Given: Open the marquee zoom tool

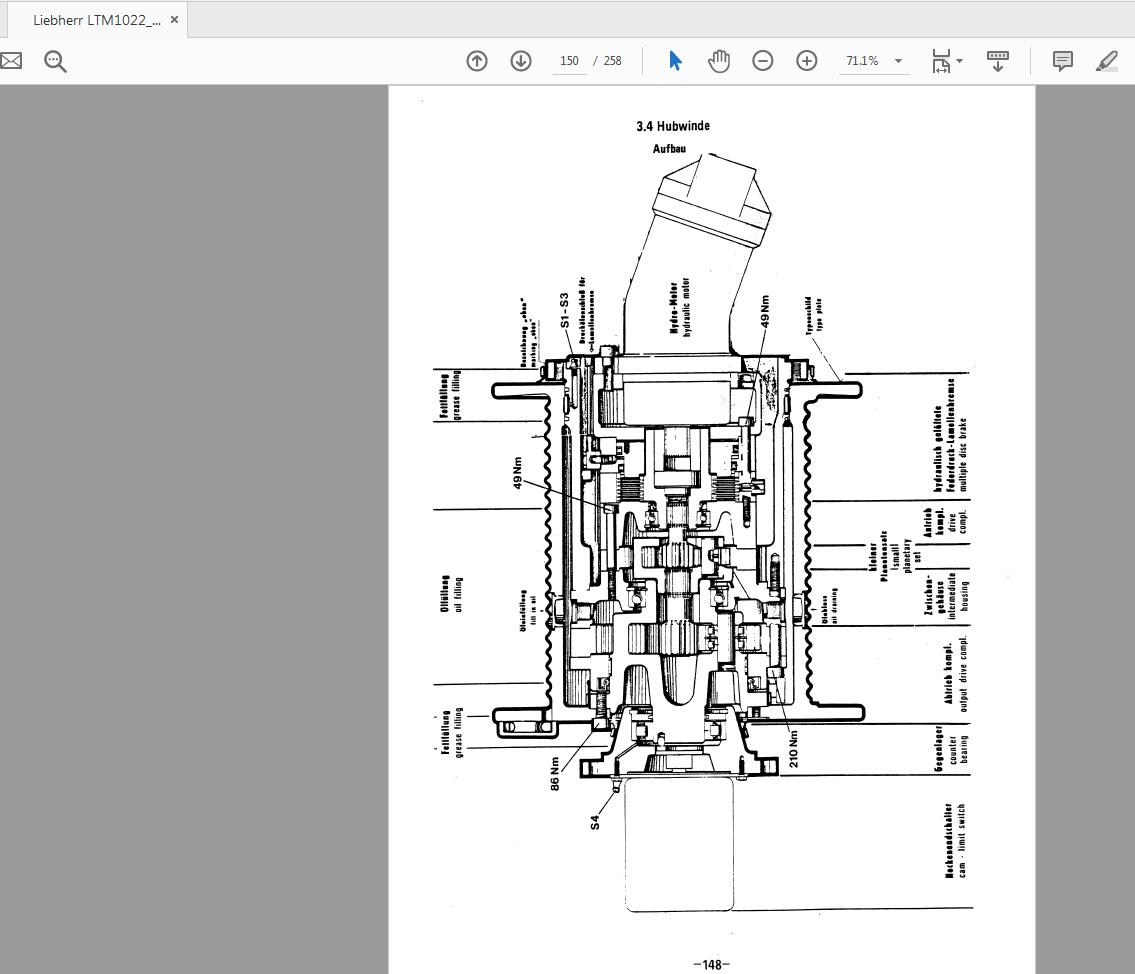Looking at the screenshot, I should (55, 61).
